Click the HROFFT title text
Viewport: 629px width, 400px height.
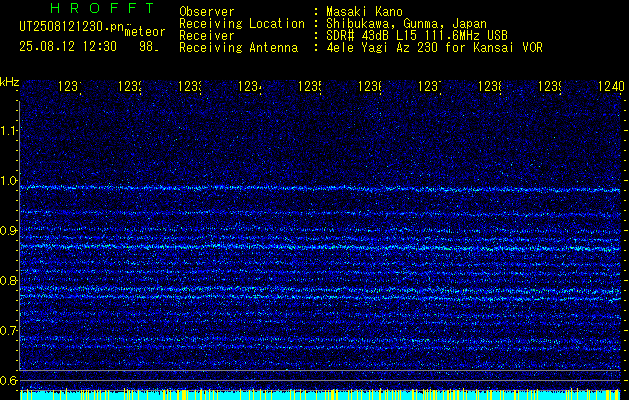[102, 8]
